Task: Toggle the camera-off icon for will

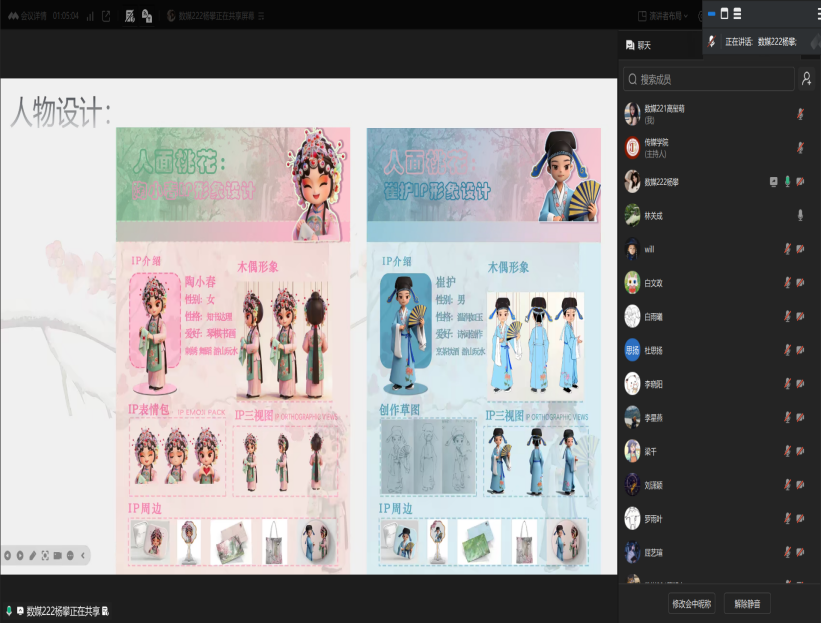Action: point(800,249)
